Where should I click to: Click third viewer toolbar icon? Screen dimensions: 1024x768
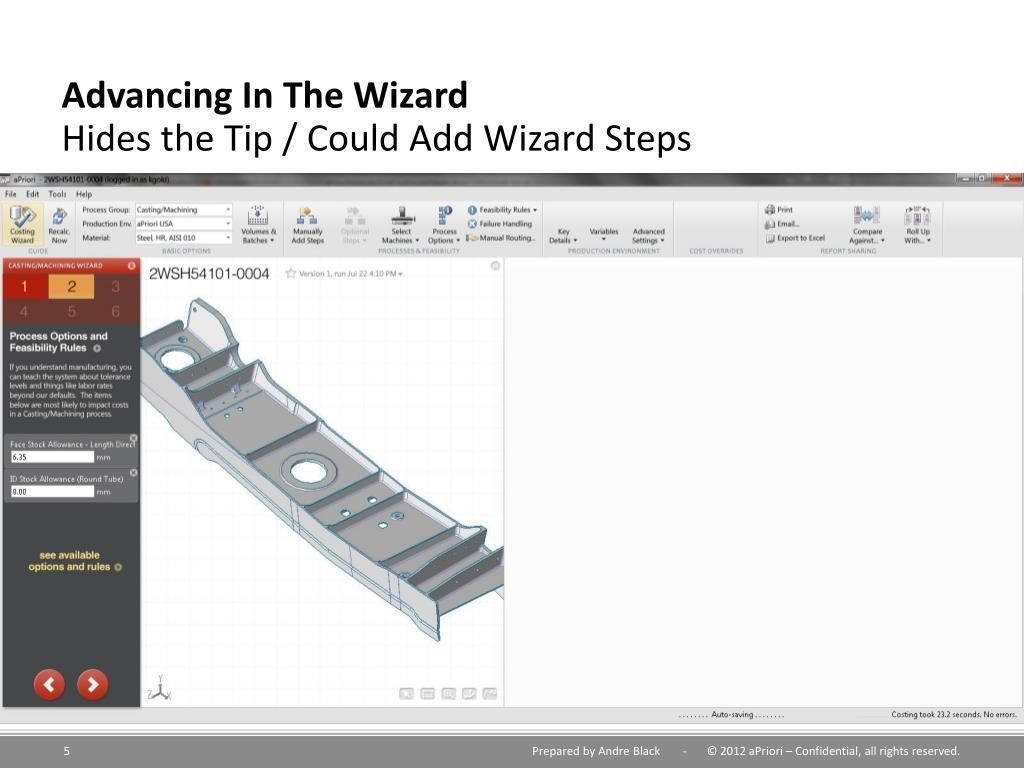point(448,694)
